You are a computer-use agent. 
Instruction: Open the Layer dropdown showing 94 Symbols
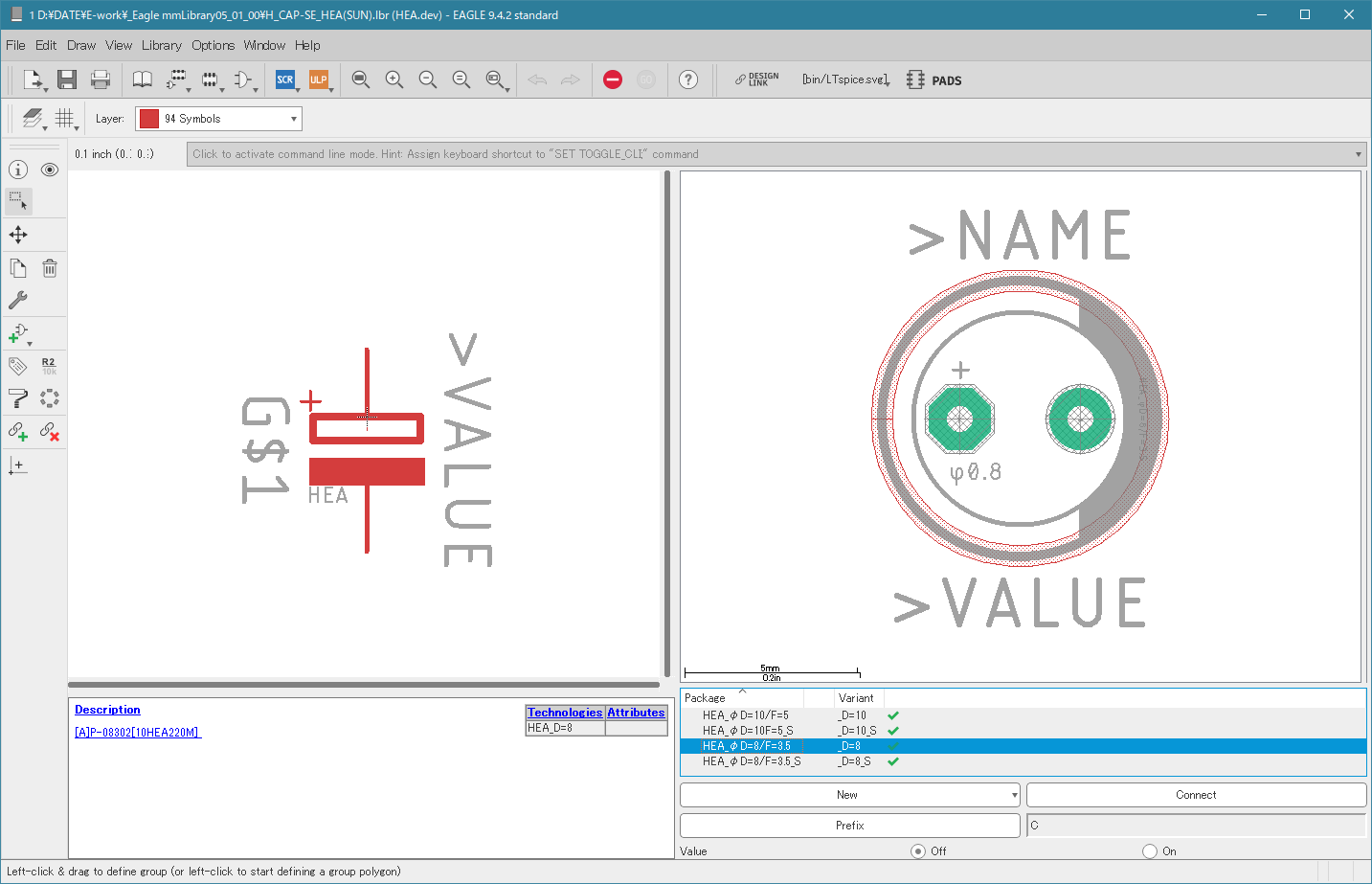point(218,119)
